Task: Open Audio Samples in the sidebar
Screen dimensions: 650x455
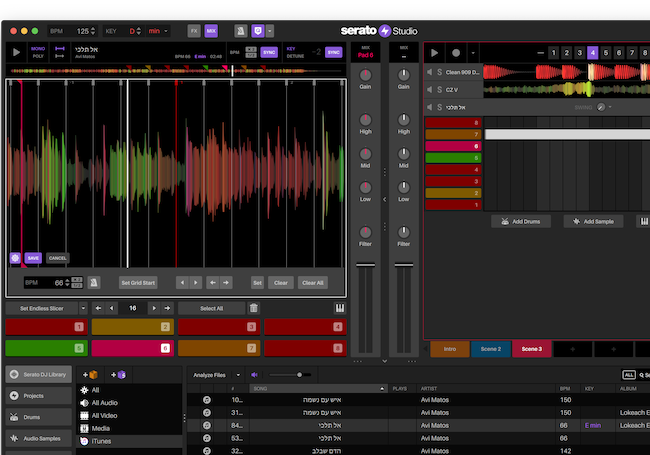Action: pyautogui.click(x=39, y=438)
